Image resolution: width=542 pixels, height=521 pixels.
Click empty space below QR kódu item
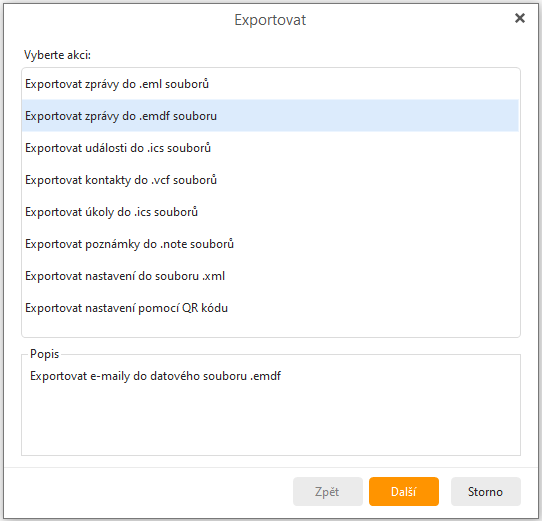pyautogui.click(x=270, y=330)
